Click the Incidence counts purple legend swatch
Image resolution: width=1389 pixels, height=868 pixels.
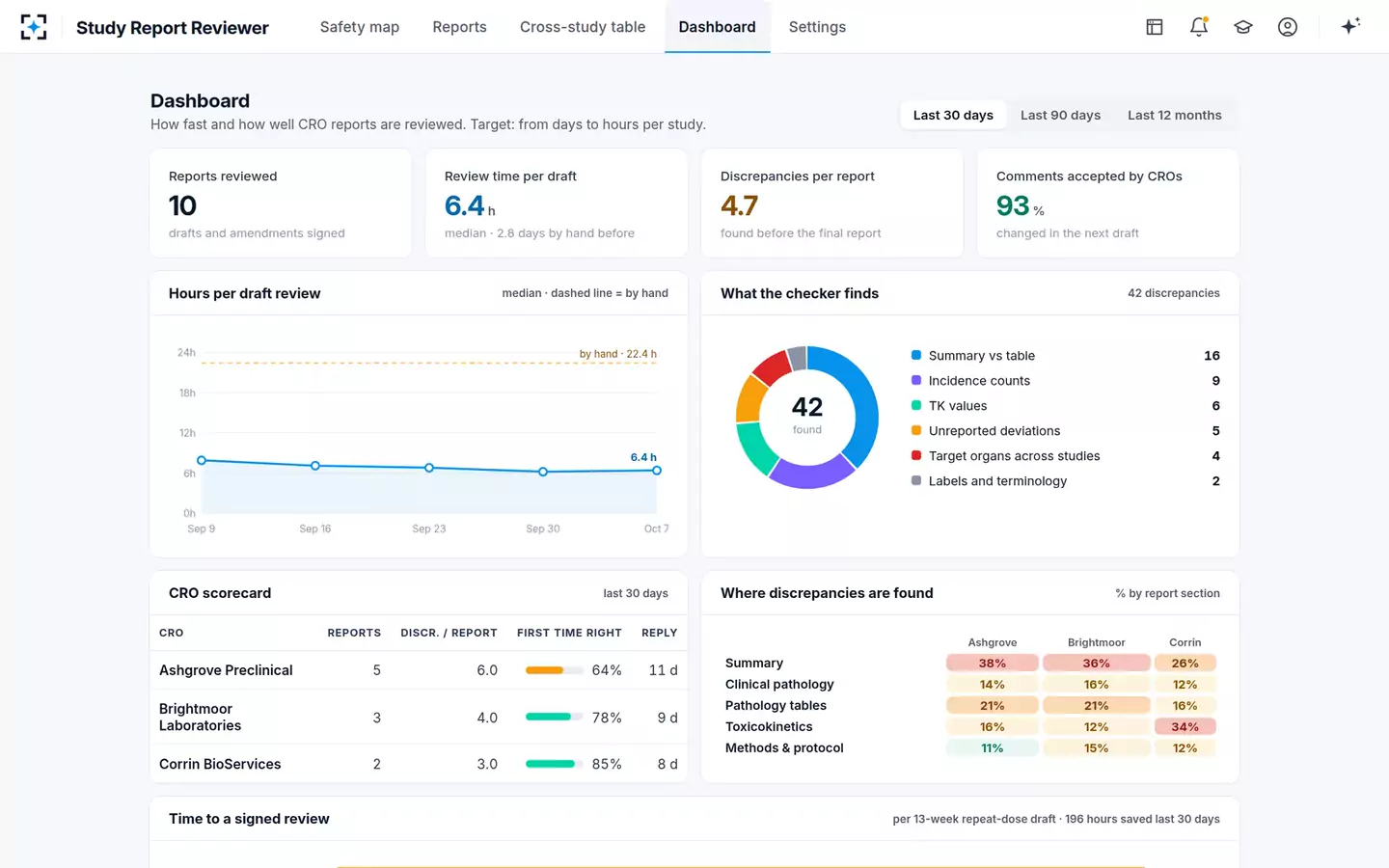[x=916, y=380]
